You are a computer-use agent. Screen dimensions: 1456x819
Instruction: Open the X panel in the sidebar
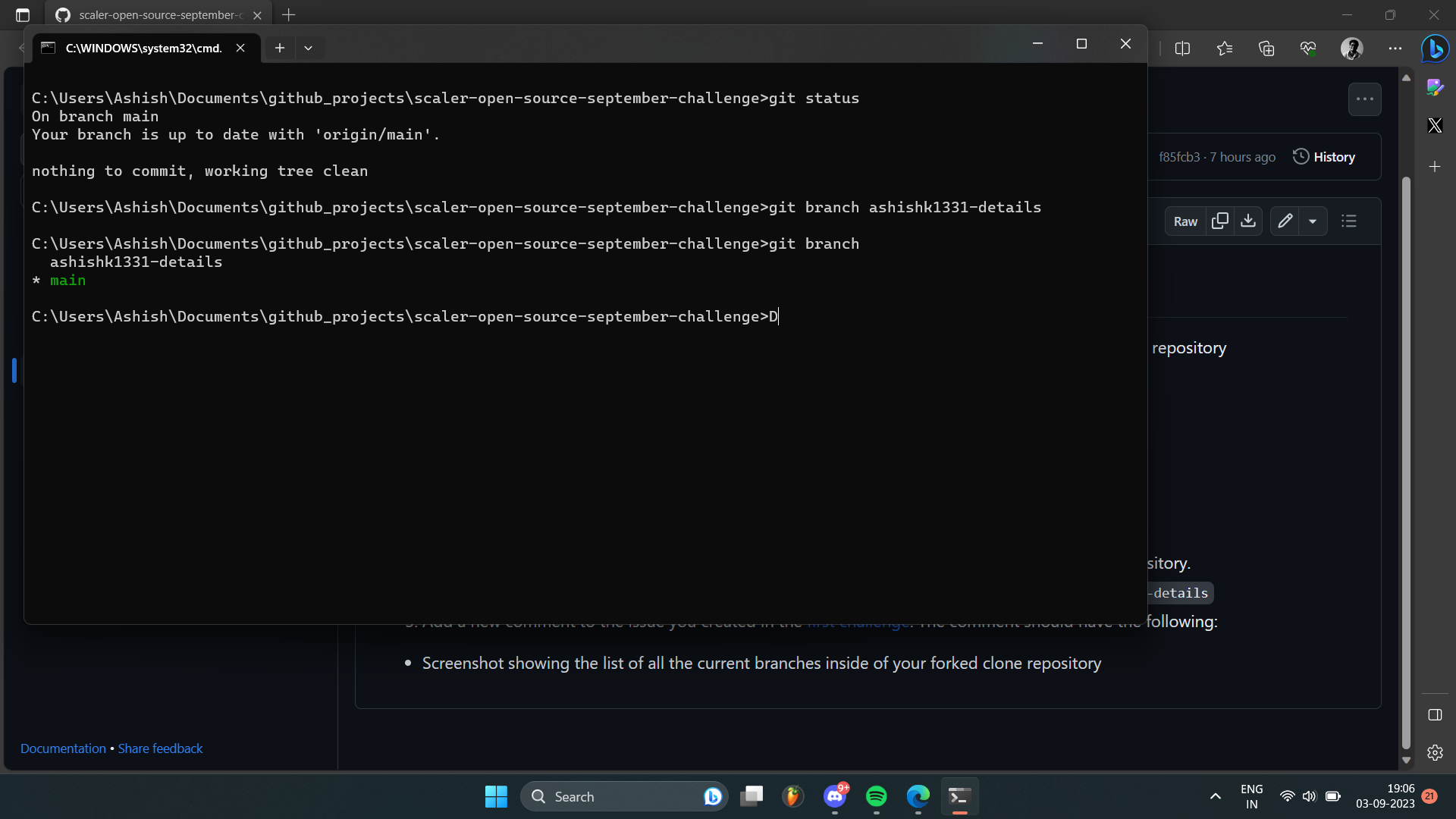(x=1436, y=124)
